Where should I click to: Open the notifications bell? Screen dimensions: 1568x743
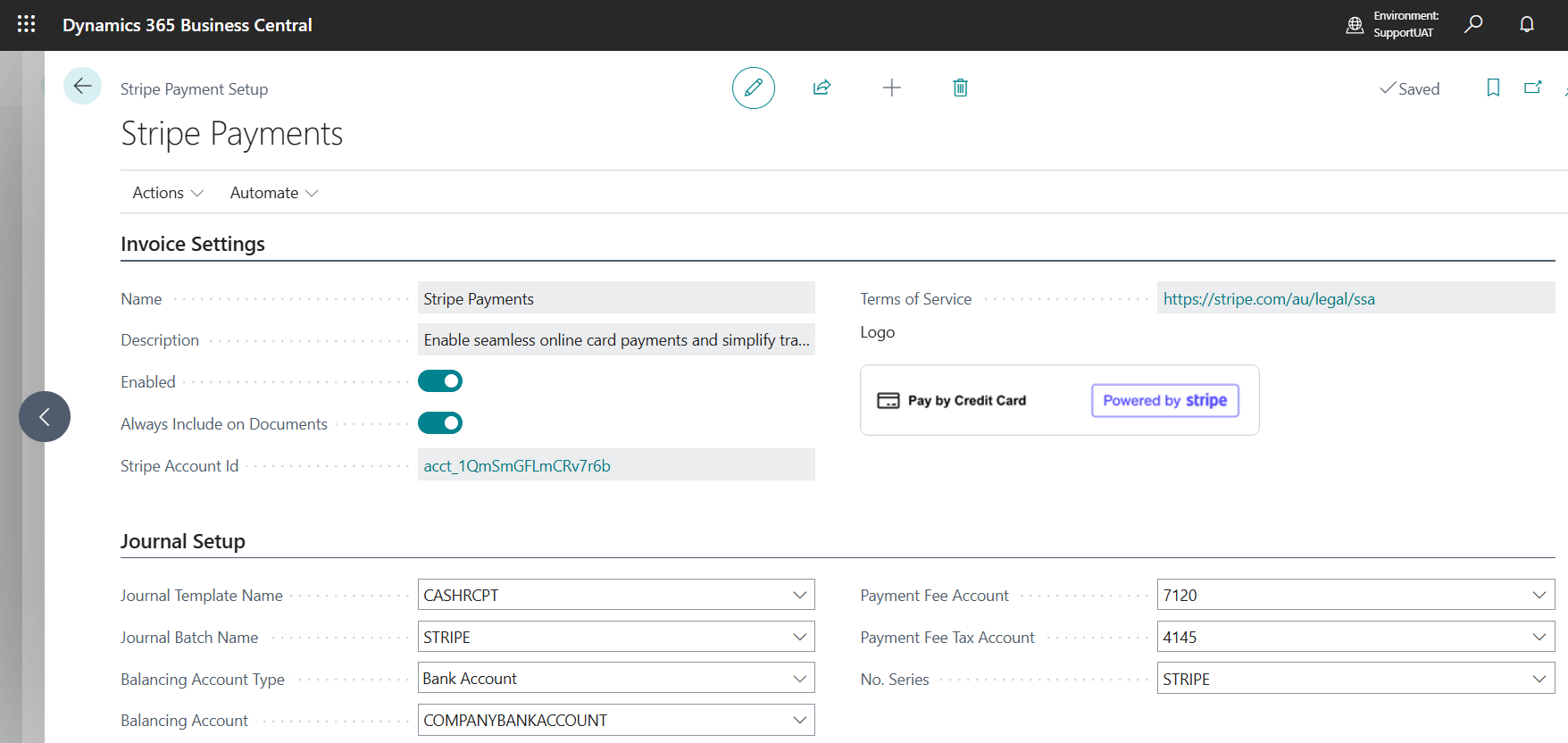pos(1527,24)
